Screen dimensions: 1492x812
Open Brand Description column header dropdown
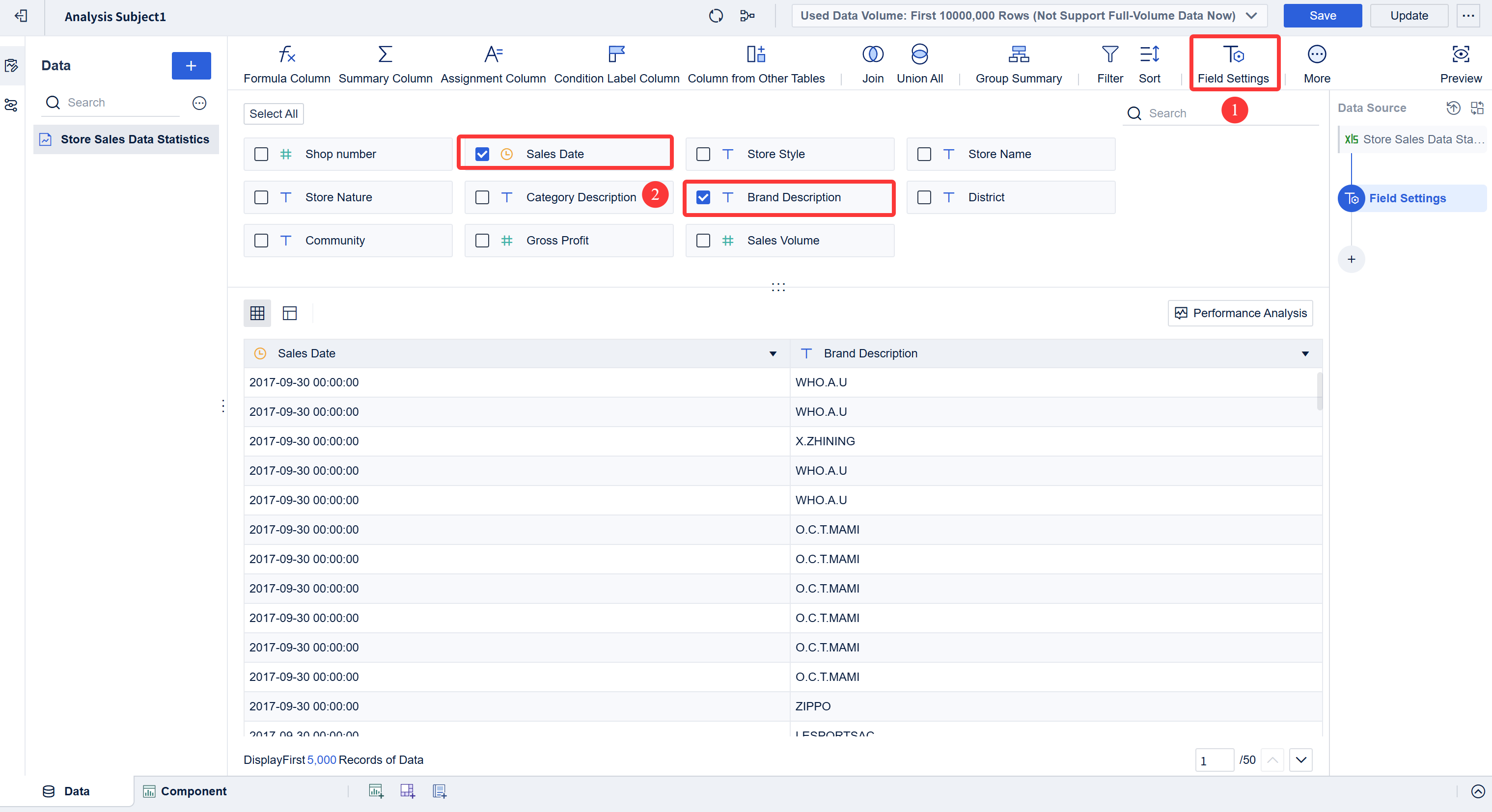pyautogui.click(x=1305, y=354)
